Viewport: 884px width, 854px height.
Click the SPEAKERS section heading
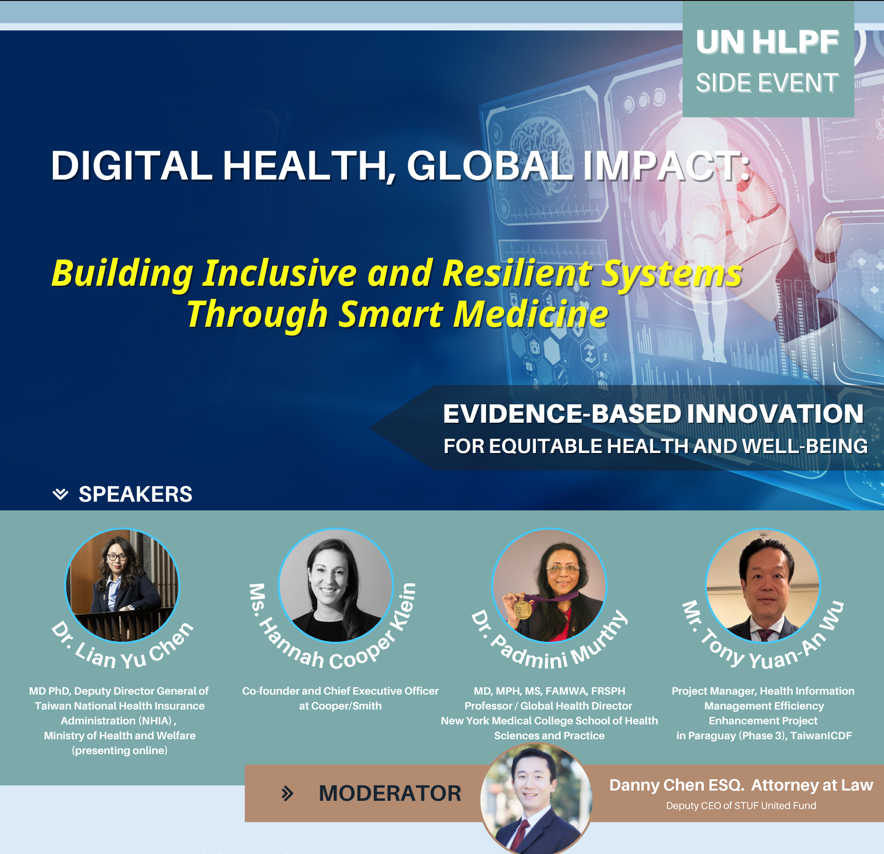135,494
